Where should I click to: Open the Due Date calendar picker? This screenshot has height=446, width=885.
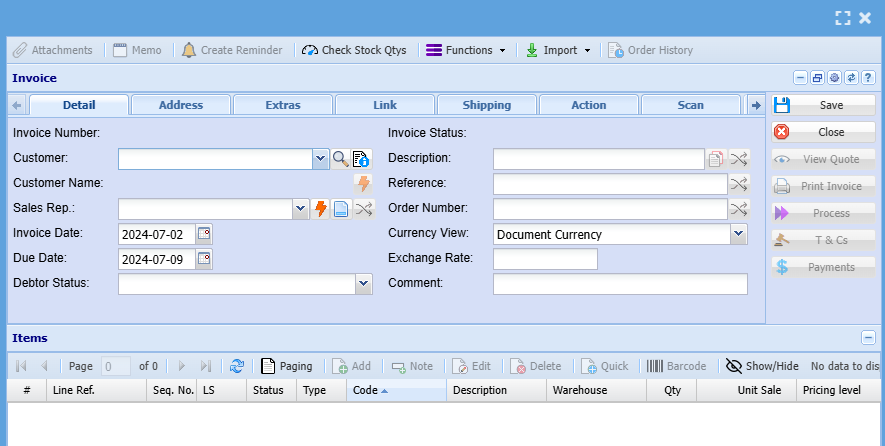point(204,259)
